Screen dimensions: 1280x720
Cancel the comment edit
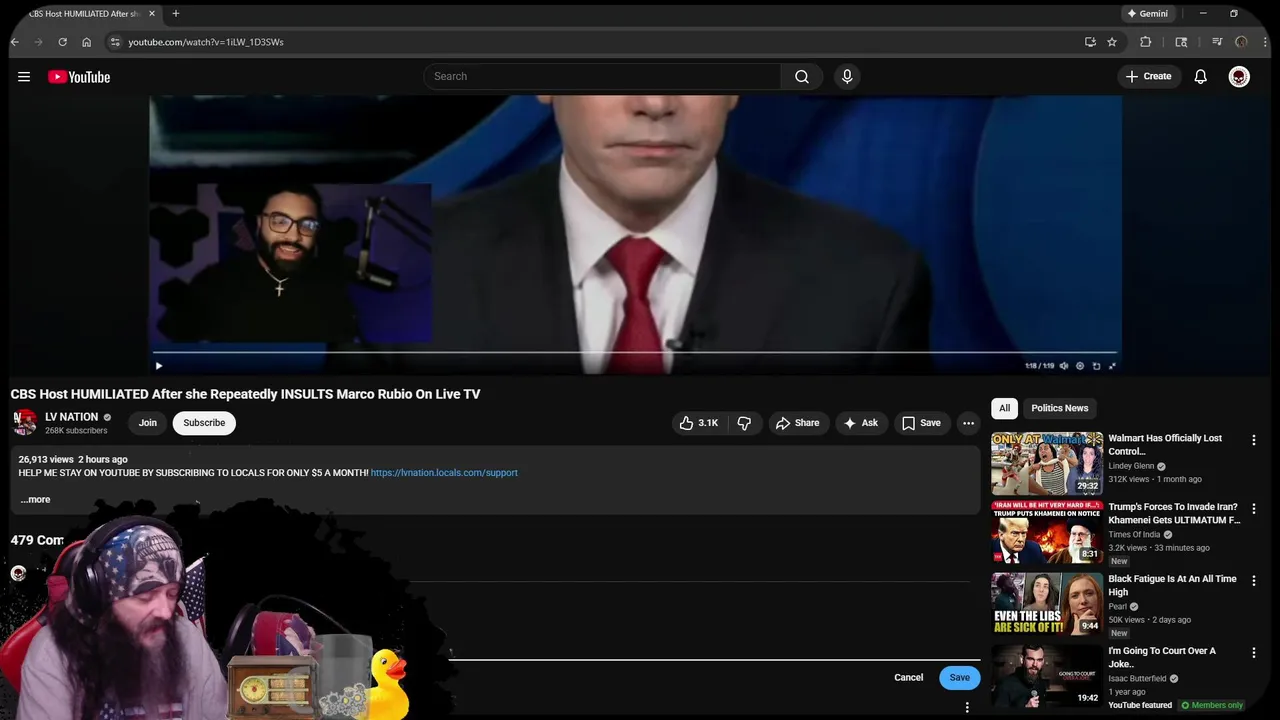908,678
